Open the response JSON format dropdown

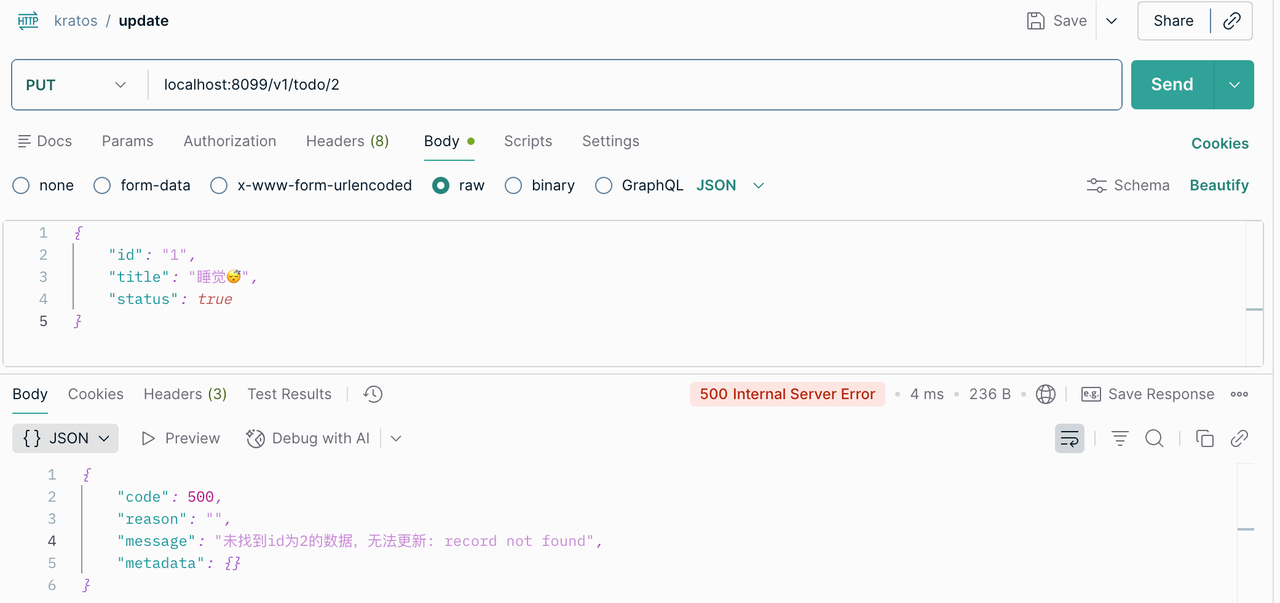pos(66,438)
